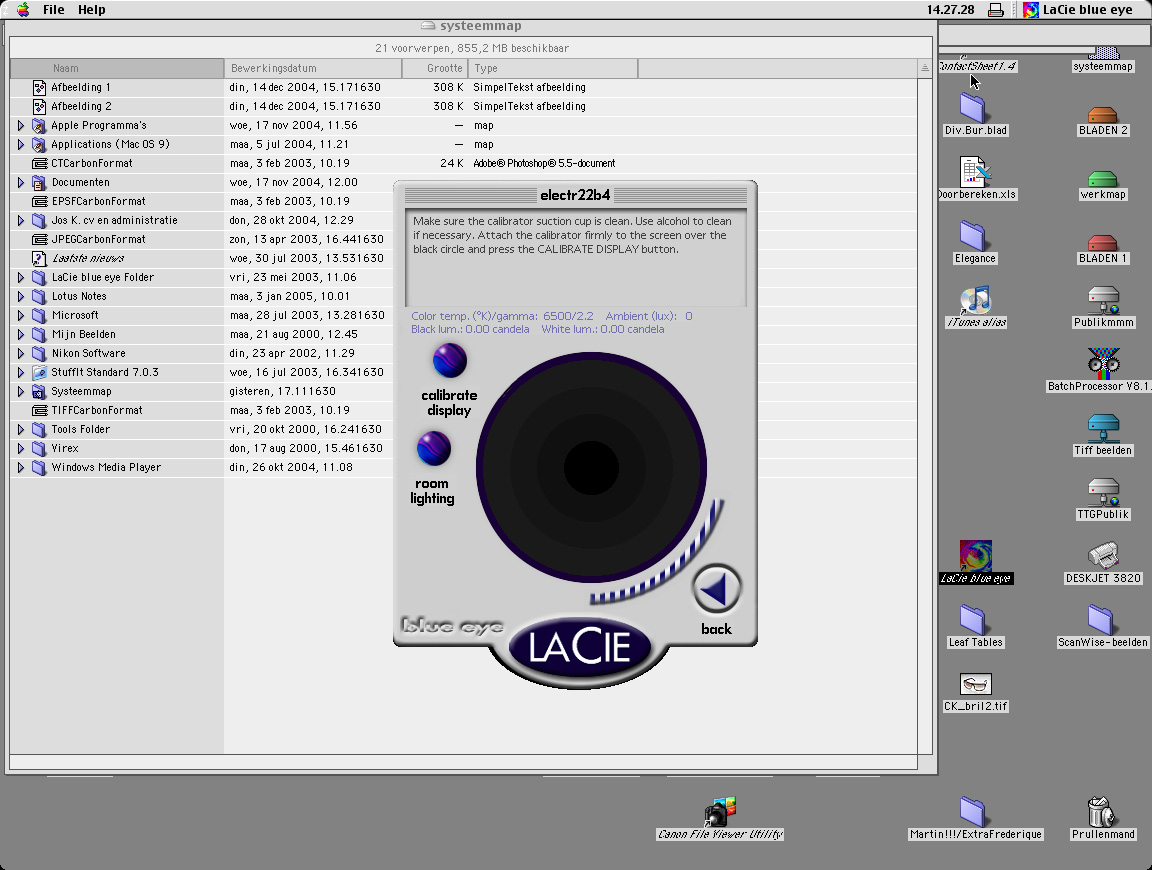Click the calibrate display sphere button

450,361
